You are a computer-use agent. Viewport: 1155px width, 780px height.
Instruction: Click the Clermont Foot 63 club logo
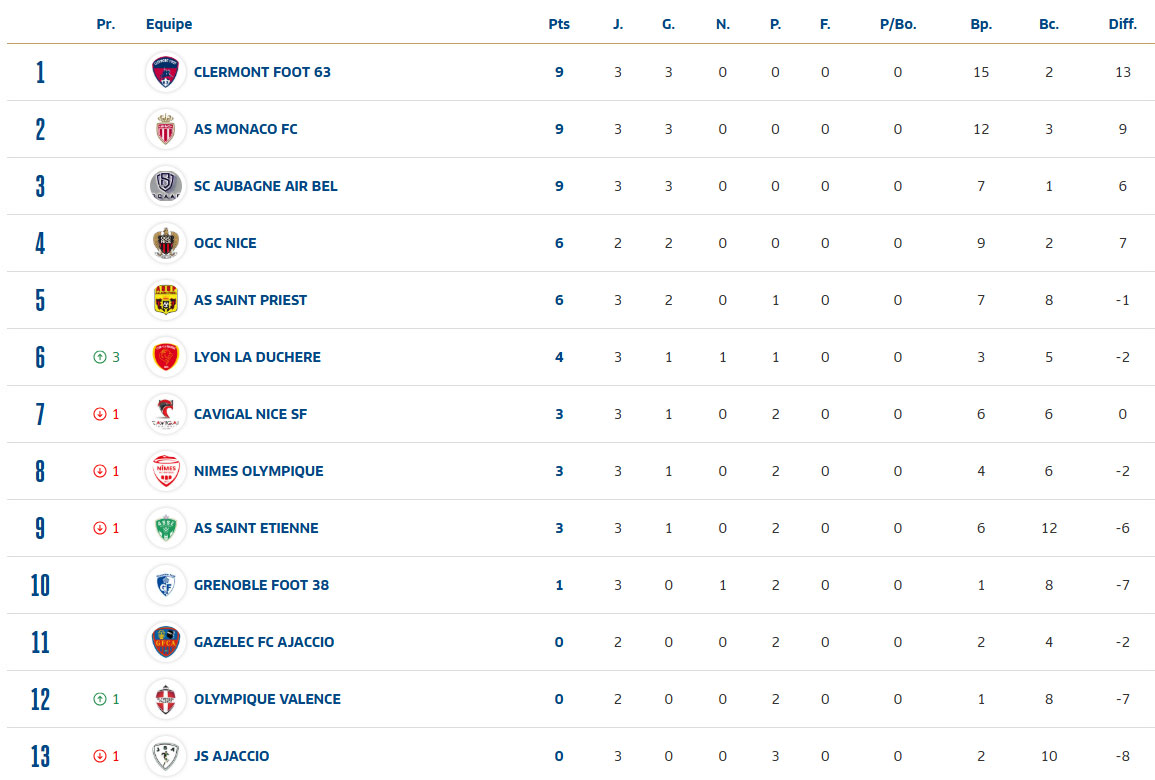(165, 72)
